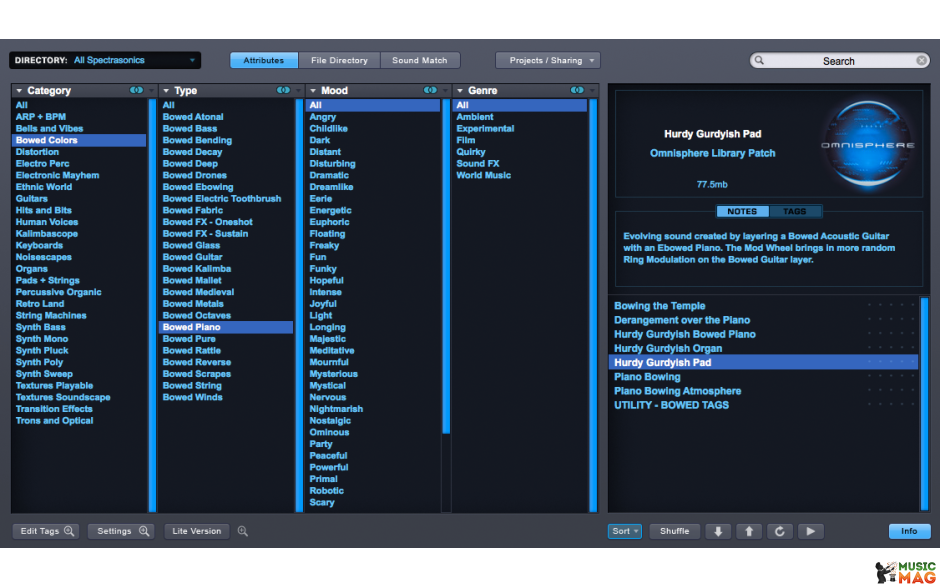Select Pads + Strings in Category list
This screenshot has height=587, width=940.
click(47, 281)
